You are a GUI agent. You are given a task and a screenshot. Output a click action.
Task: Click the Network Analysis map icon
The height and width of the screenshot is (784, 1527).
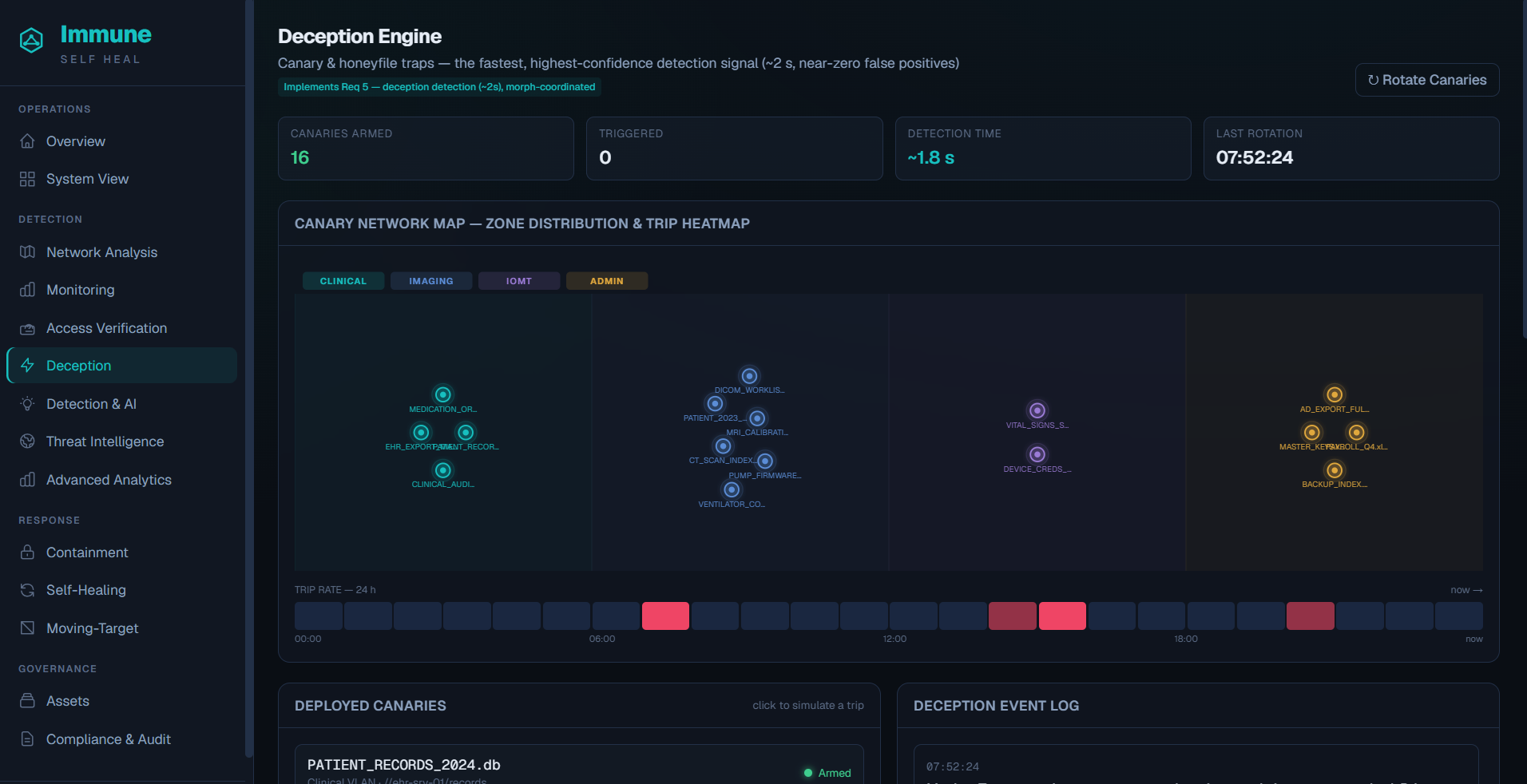tap(27, 252)
